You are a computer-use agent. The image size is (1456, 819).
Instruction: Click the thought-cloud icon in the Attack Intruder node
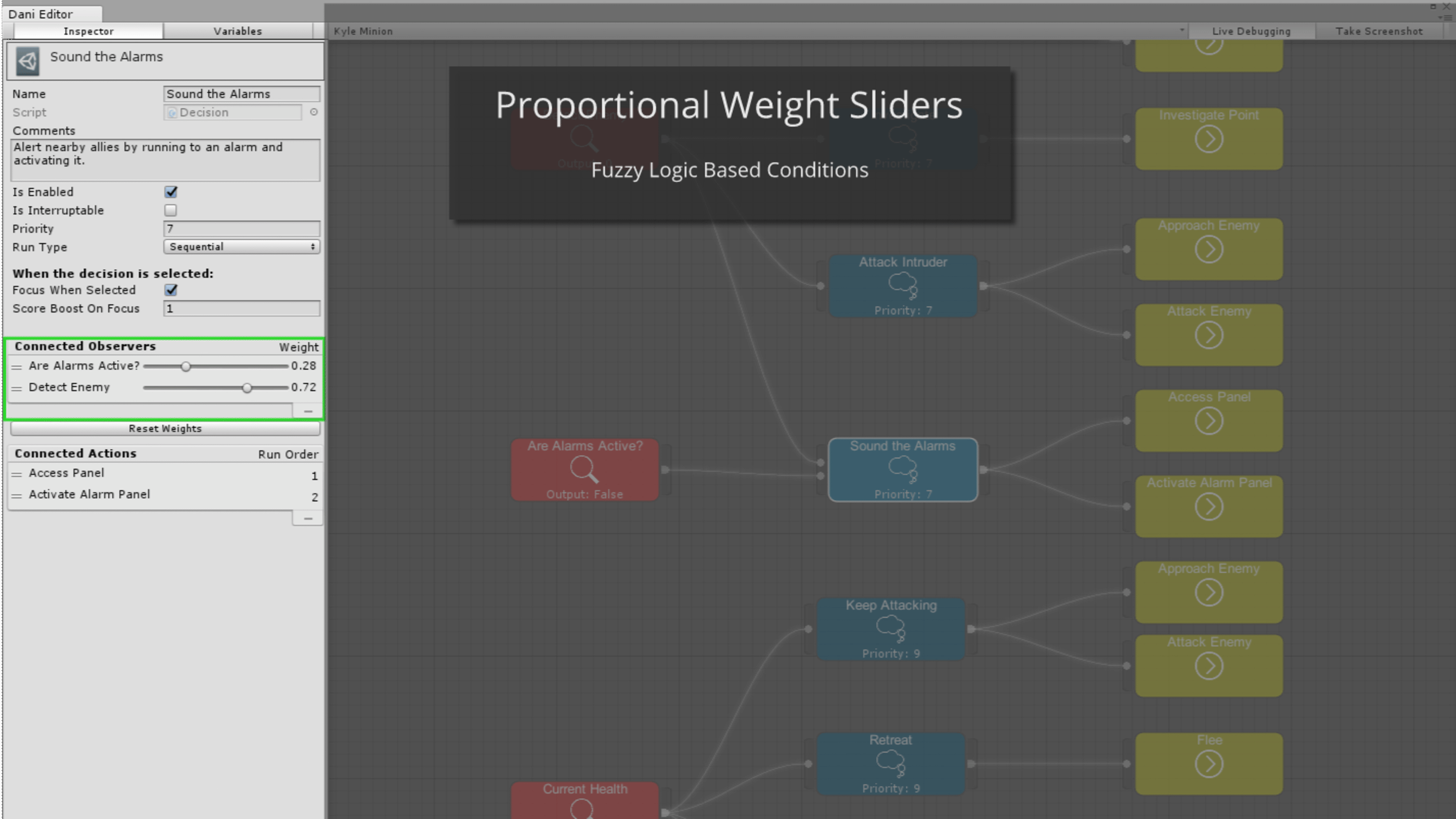coord(903,285)
